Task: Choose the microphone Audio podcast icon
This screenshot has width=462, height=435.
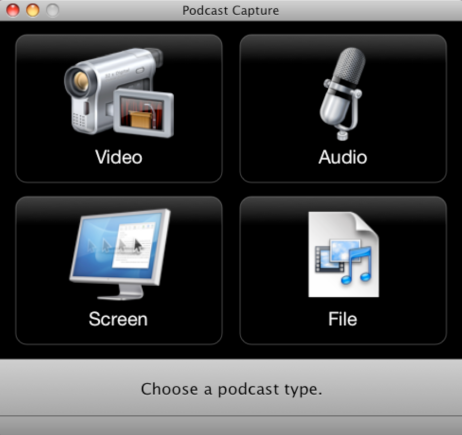Action: point(342,93)
